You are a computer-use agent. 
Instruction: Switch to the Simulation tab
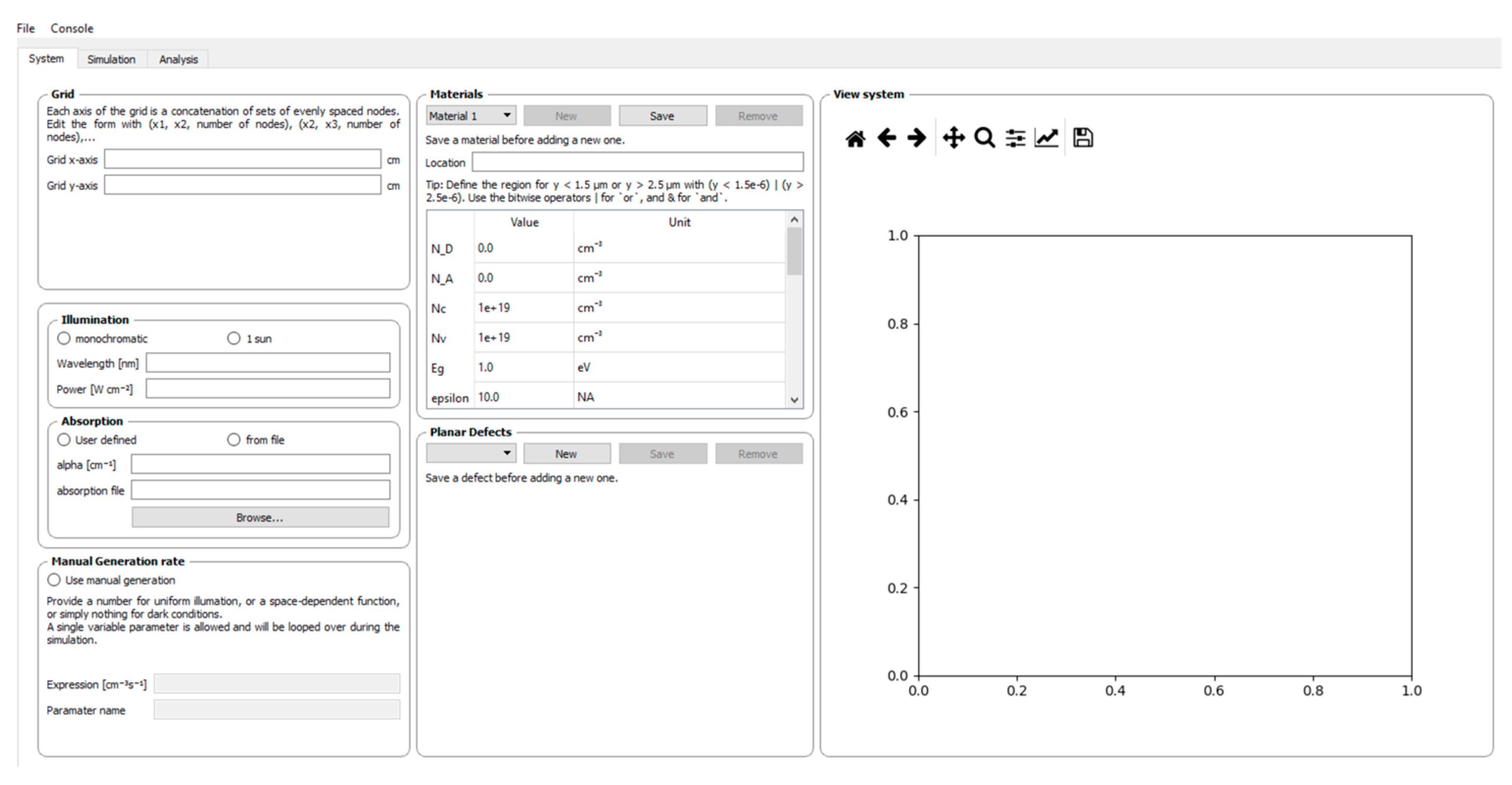point(111,59)
